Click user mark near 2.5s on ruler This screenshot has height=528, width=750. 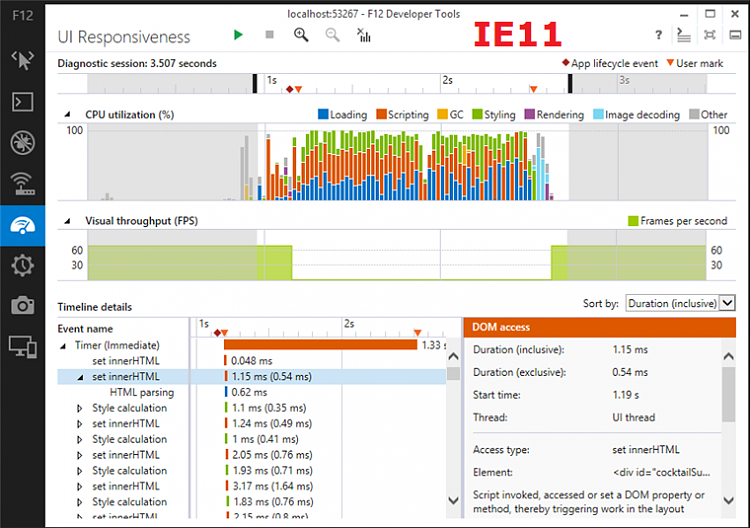(533, 89)
